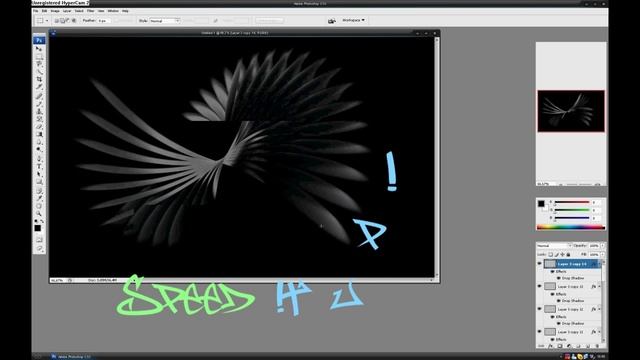Image resolution: width=640 pixels, height=360 pixels.
Task: Select the Dodge tool
Action: point(39,150)
